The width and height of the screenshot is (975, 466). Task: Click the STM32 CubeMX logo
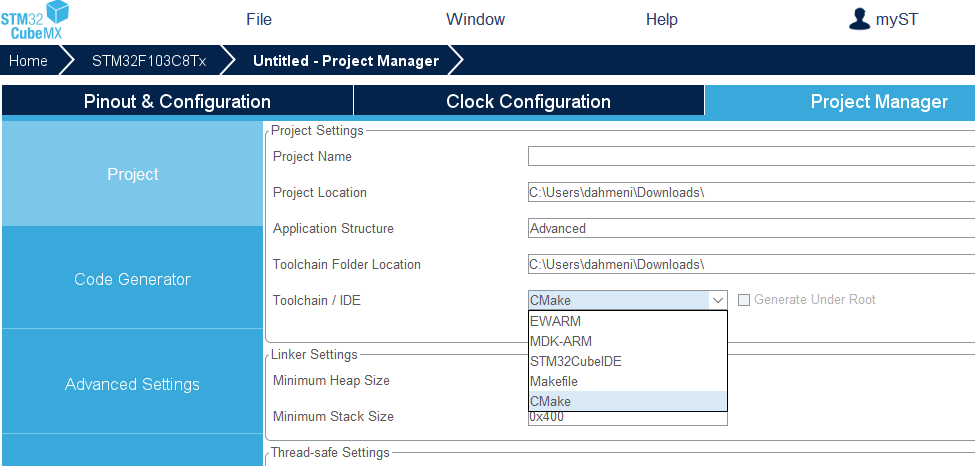(x=34, y=21)
